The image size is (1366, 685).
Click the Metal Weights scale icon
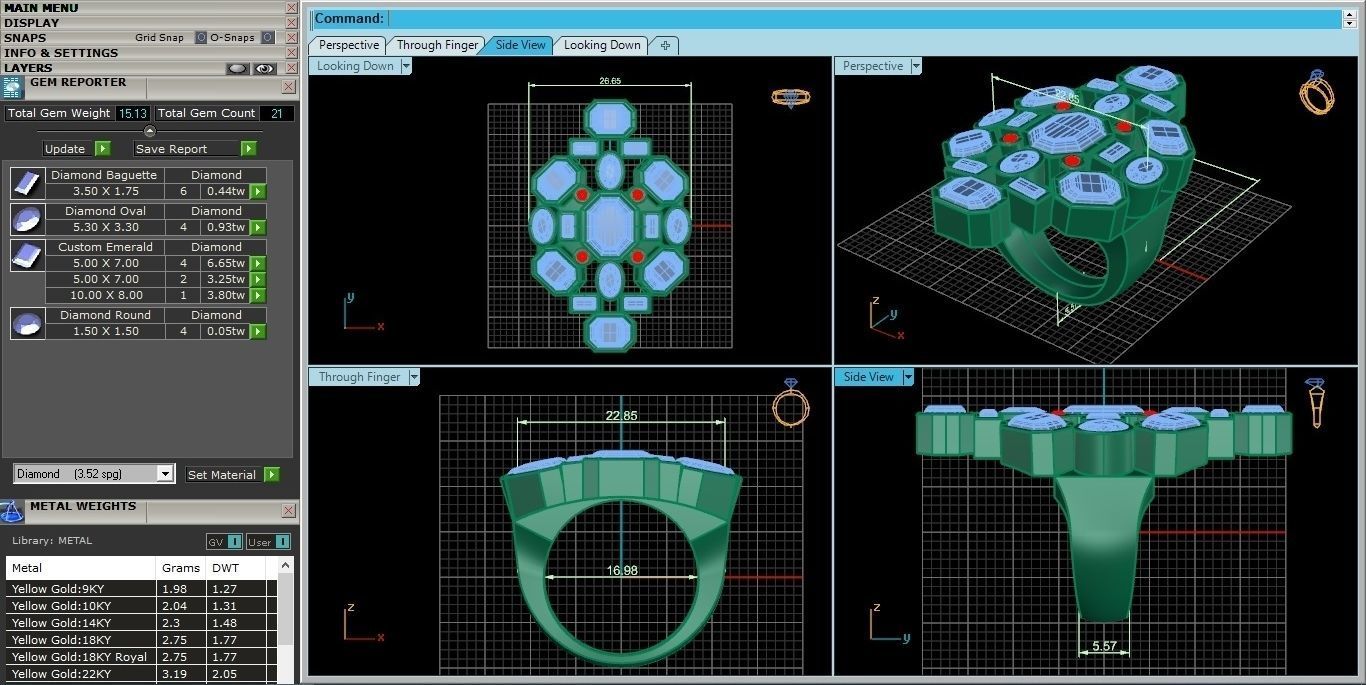(12, 511)
